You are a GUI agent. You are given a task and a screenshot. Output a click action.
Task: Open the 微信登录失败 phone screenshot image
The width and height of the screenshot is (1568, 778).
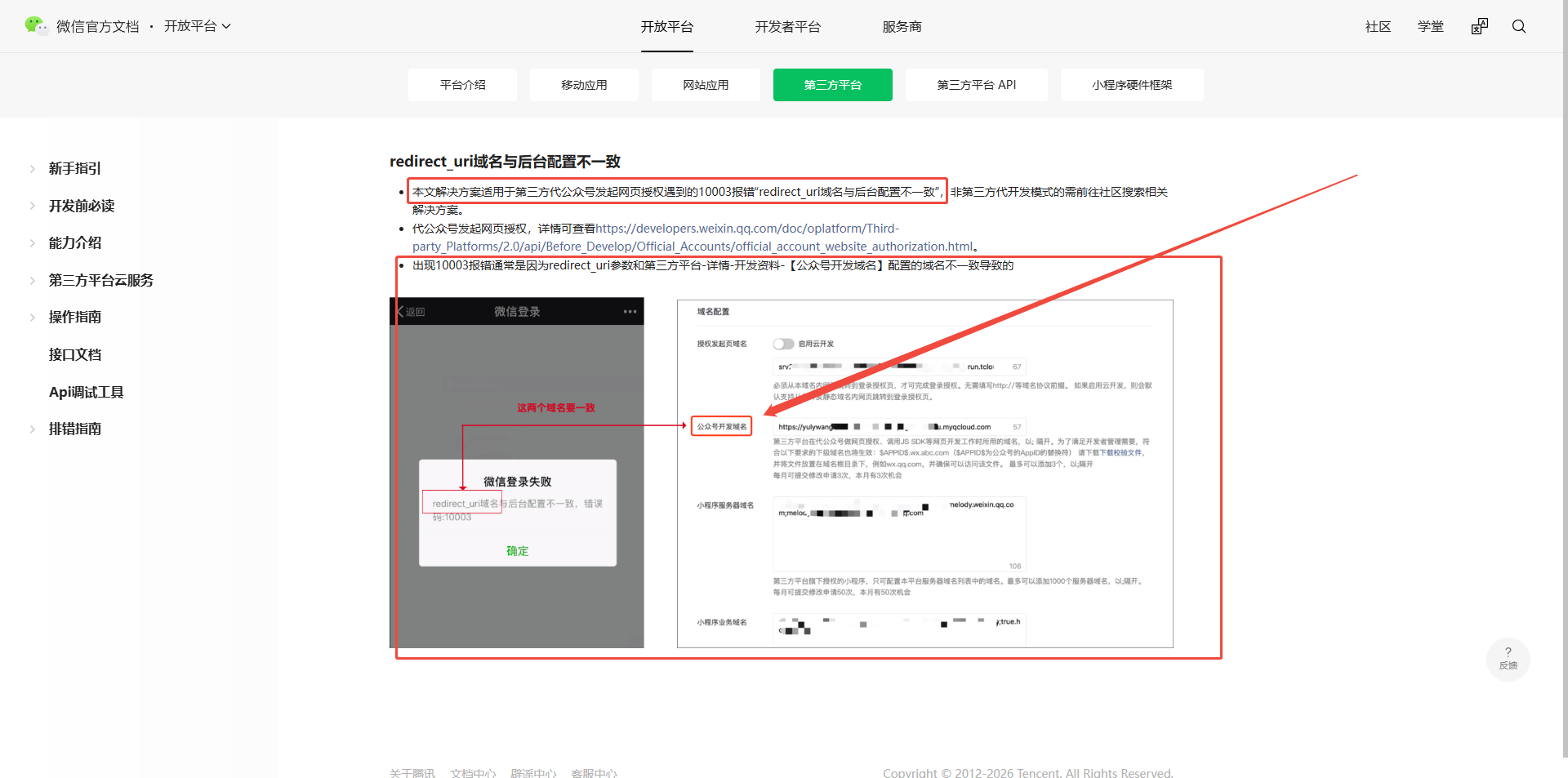point(517,473)
